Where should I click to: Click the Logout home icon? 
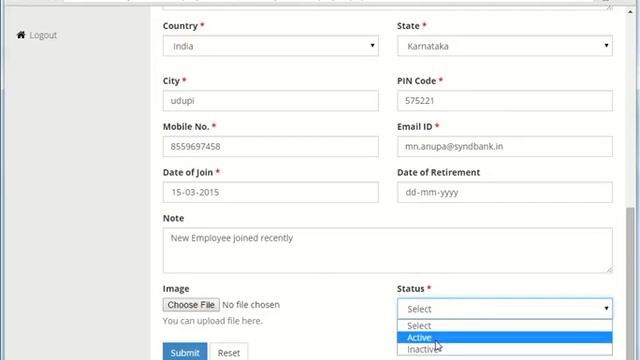coord(21,35)
